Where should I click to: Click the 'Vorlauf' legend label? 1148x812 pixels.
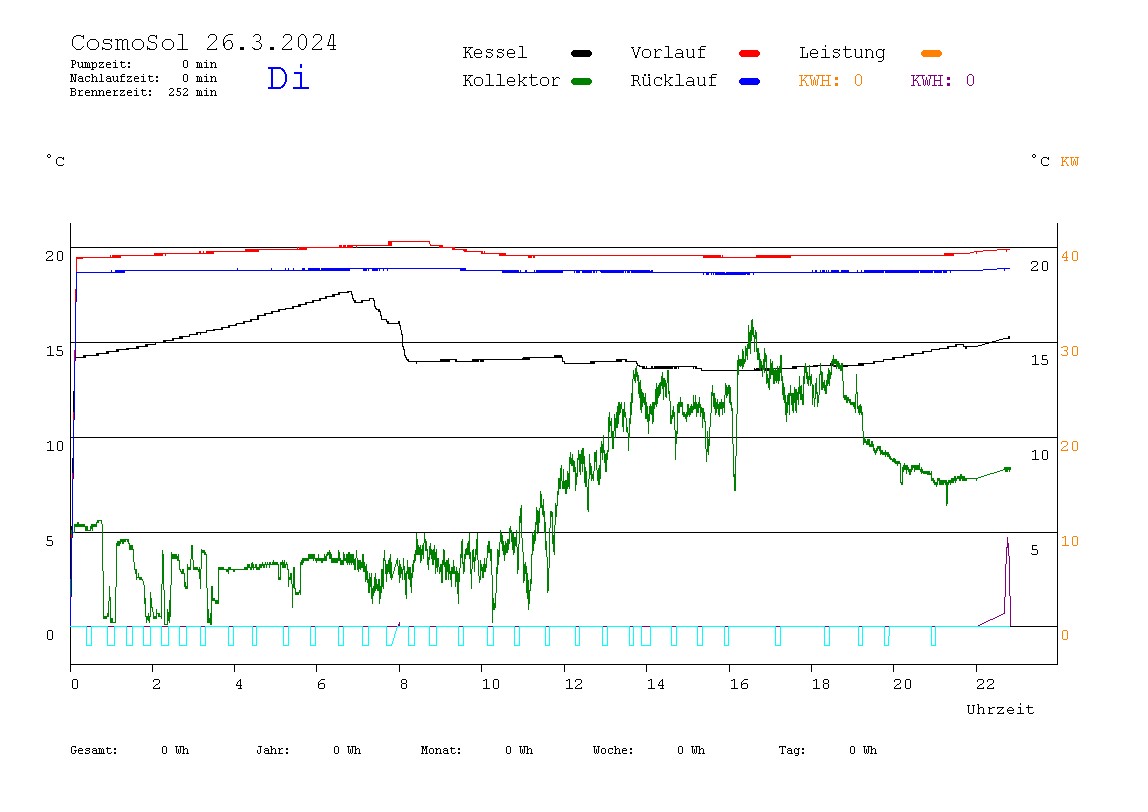click(x=668, y=53)
